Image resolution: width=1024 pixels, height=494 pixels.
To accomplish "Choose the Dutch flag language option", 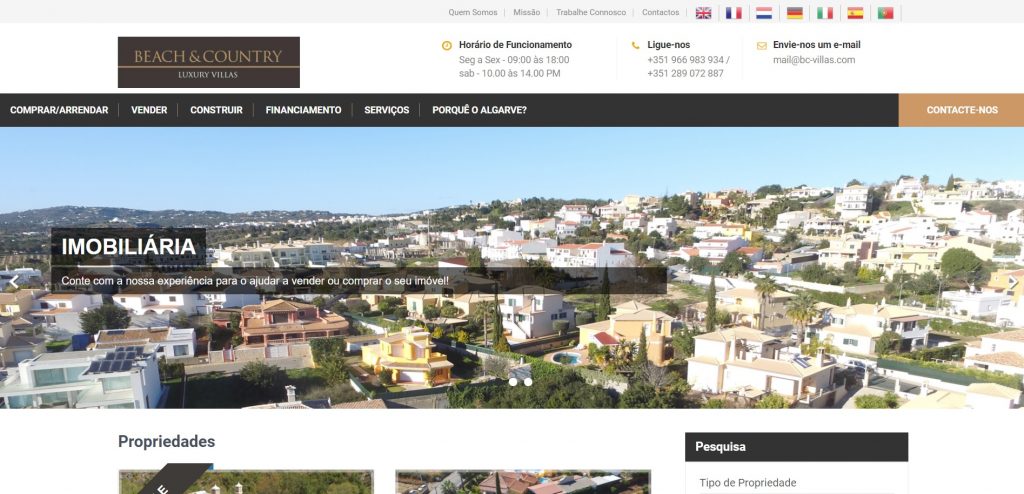I will tap(764, 12).
